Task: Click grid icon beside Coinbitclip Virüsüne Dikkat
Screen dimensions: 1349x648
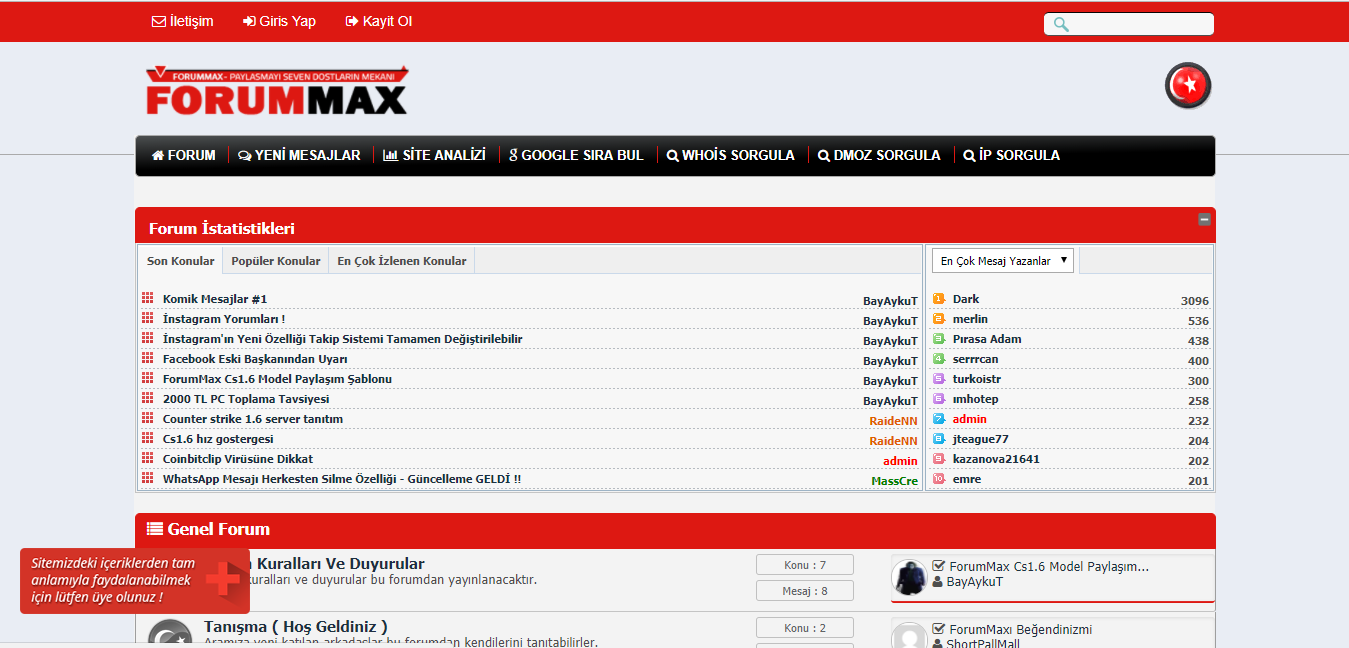Action: 147,459
